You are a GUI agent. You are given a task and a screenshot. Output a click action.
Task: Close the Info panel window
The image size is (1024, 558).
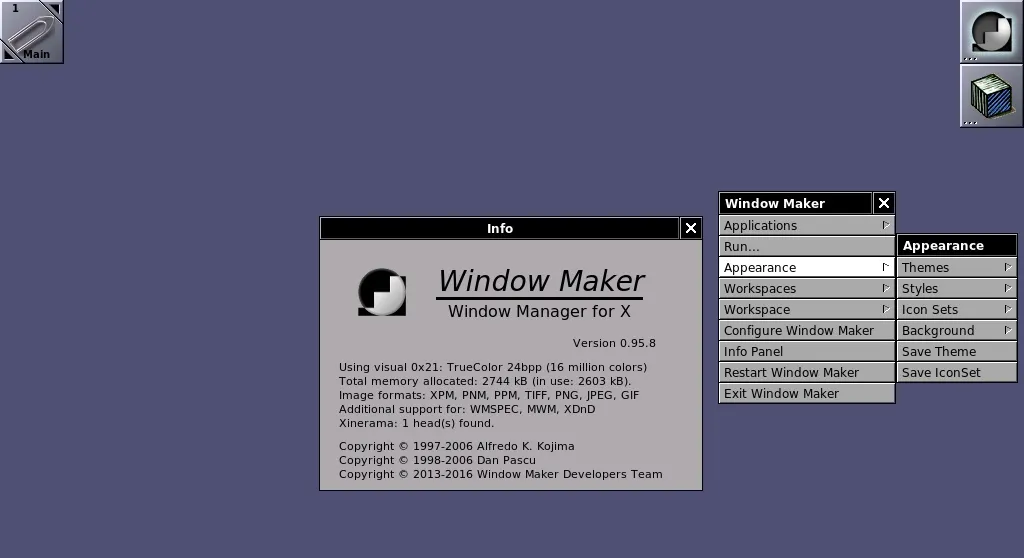[691, 228]
